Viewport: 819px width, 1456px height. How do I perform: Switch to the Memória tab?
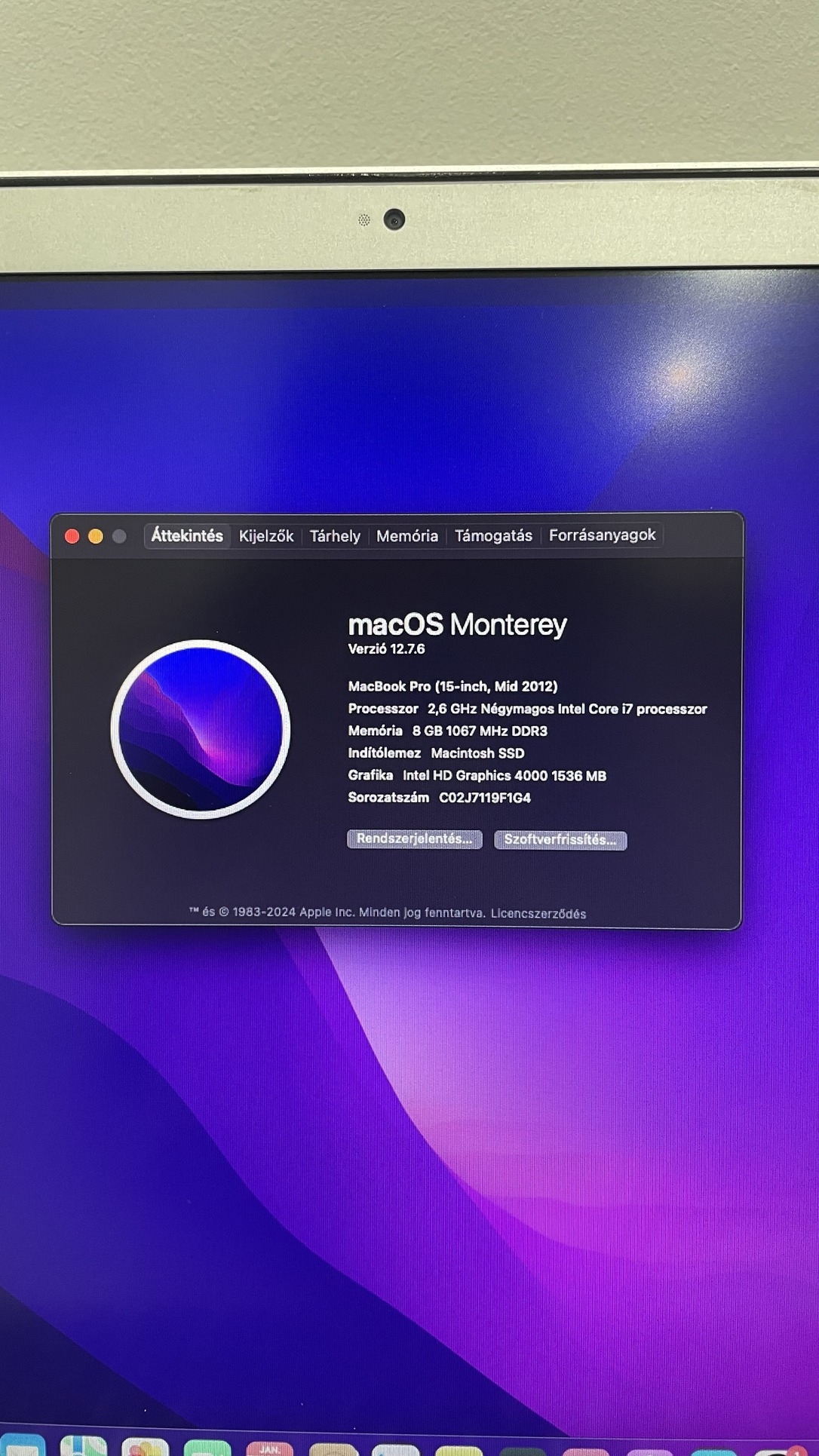click(x=407, y=536)
